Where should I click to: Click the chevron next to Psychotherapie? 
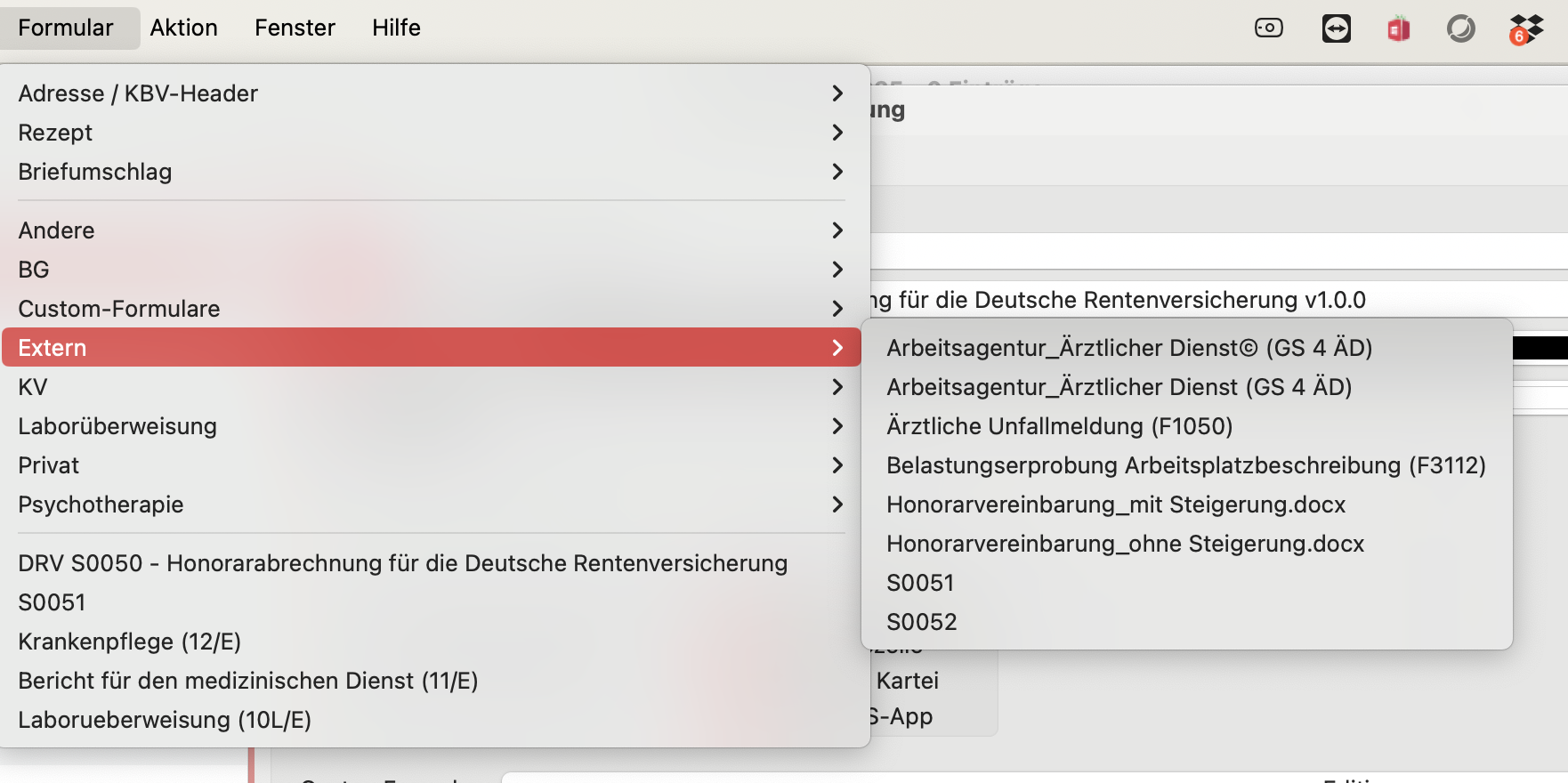837,505
